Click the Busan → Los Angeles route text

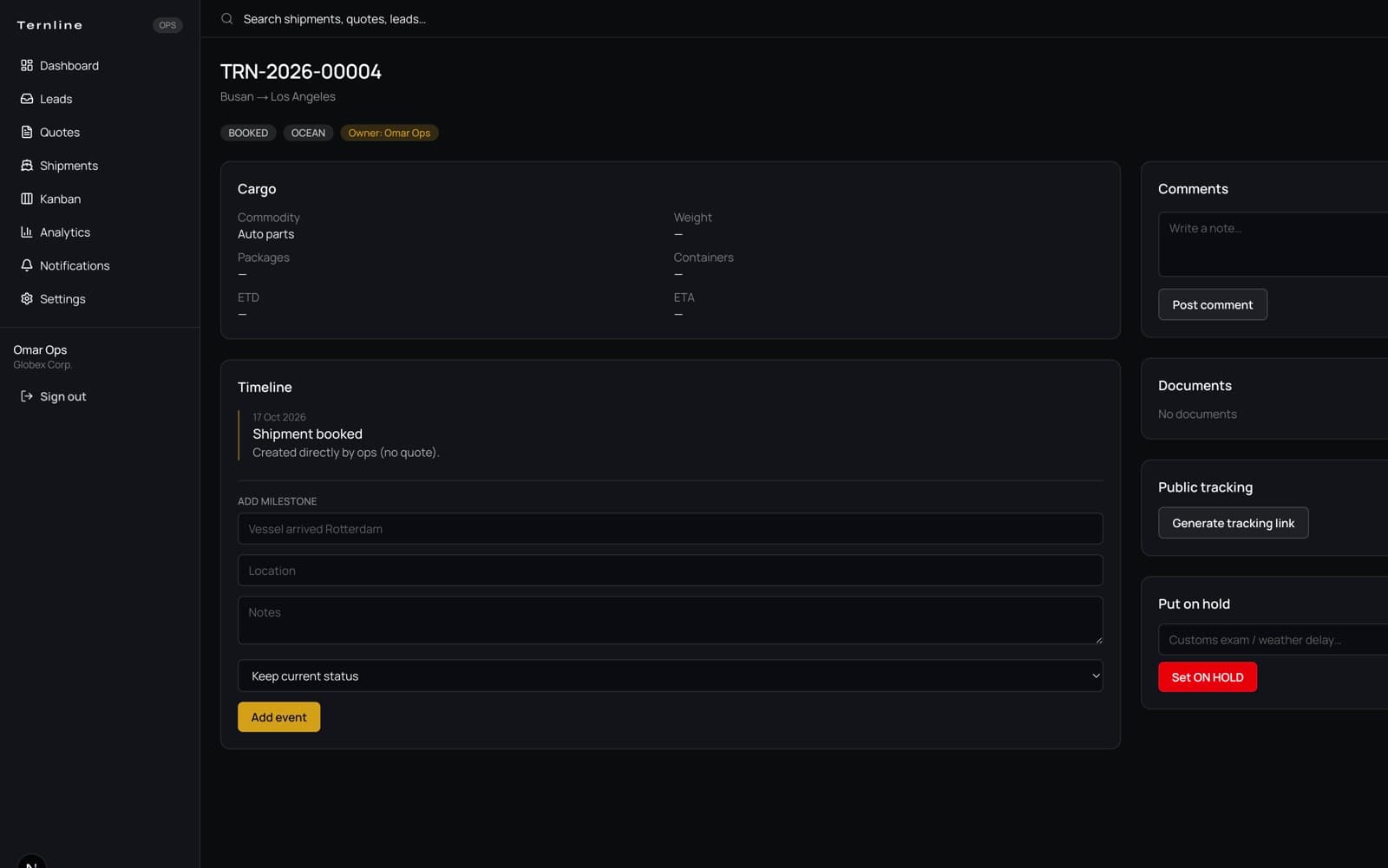point(278,96)
